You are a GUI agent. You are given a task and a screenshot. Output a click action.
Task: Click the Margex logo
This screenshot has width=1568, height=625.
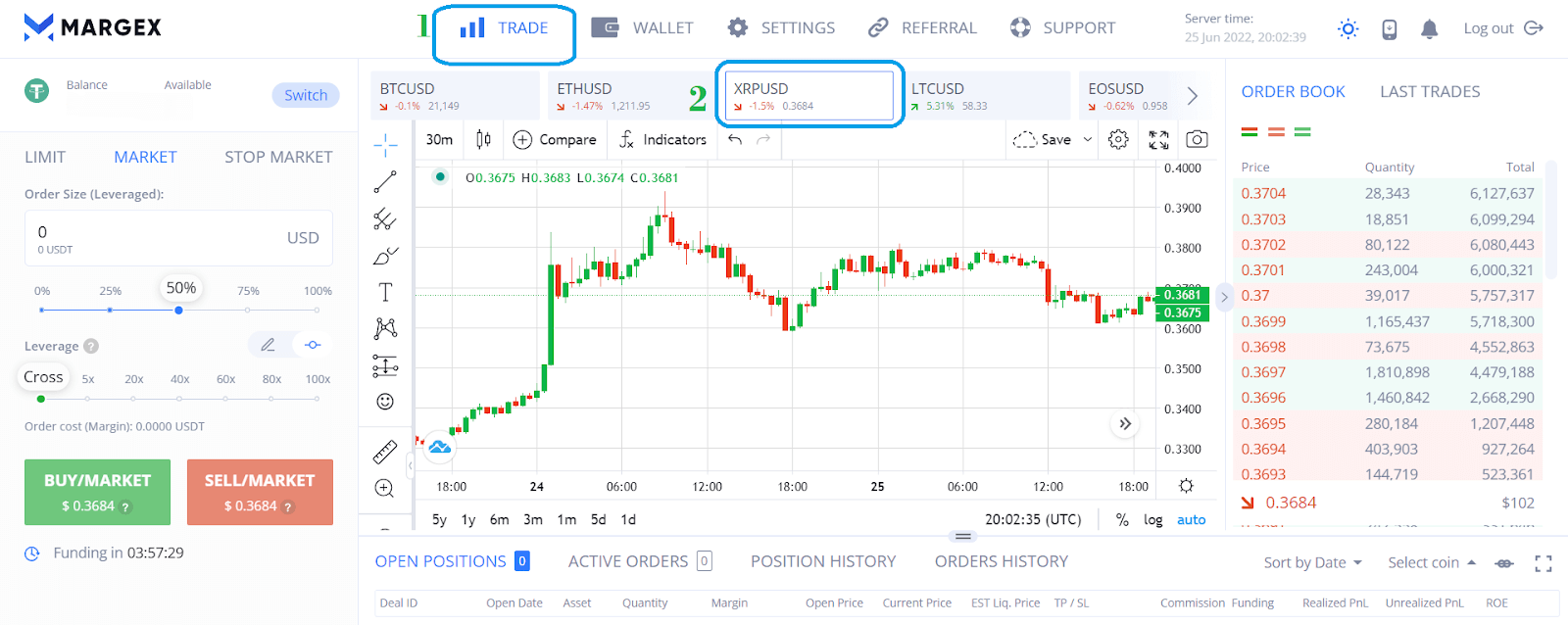[x=92, y=27]
